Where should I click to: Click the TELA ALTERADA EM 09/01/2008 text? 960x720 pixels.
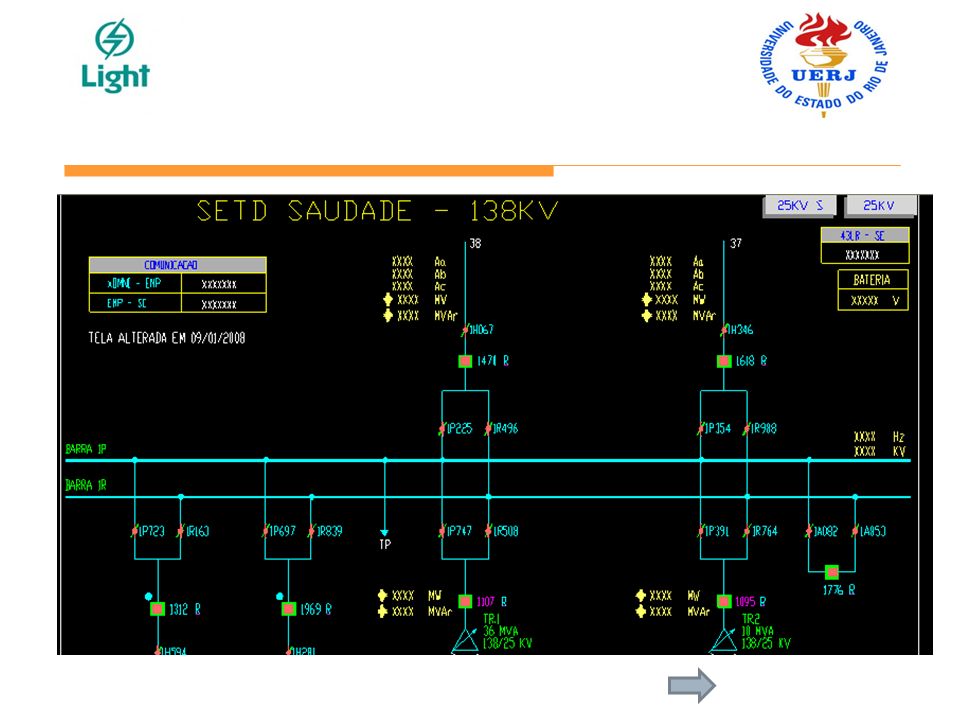[167, 338]
